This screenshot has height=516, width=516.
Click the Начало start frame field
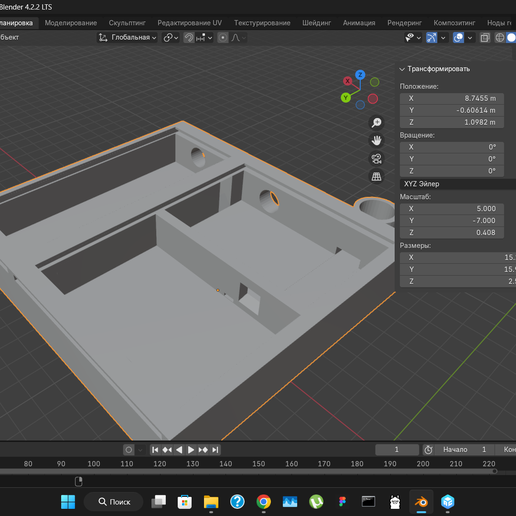(x=464, y=450)
